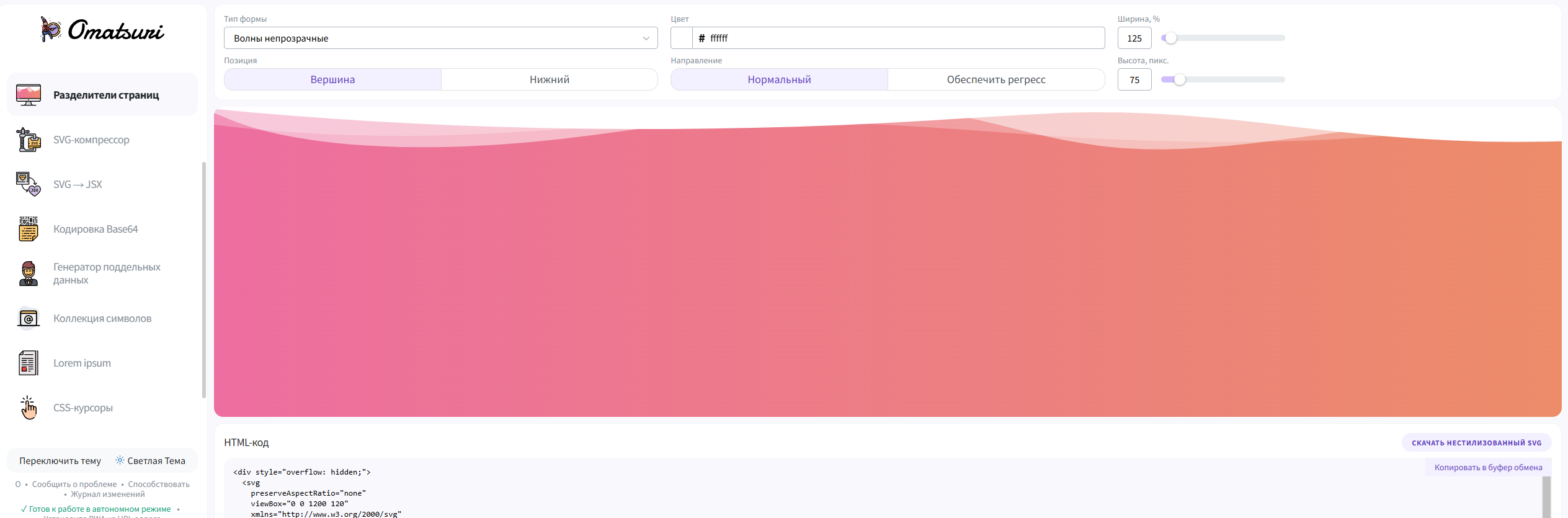Open Разделители страниц tool
This screenshot has width=1568, height=518.
click(x=102, y=95)
